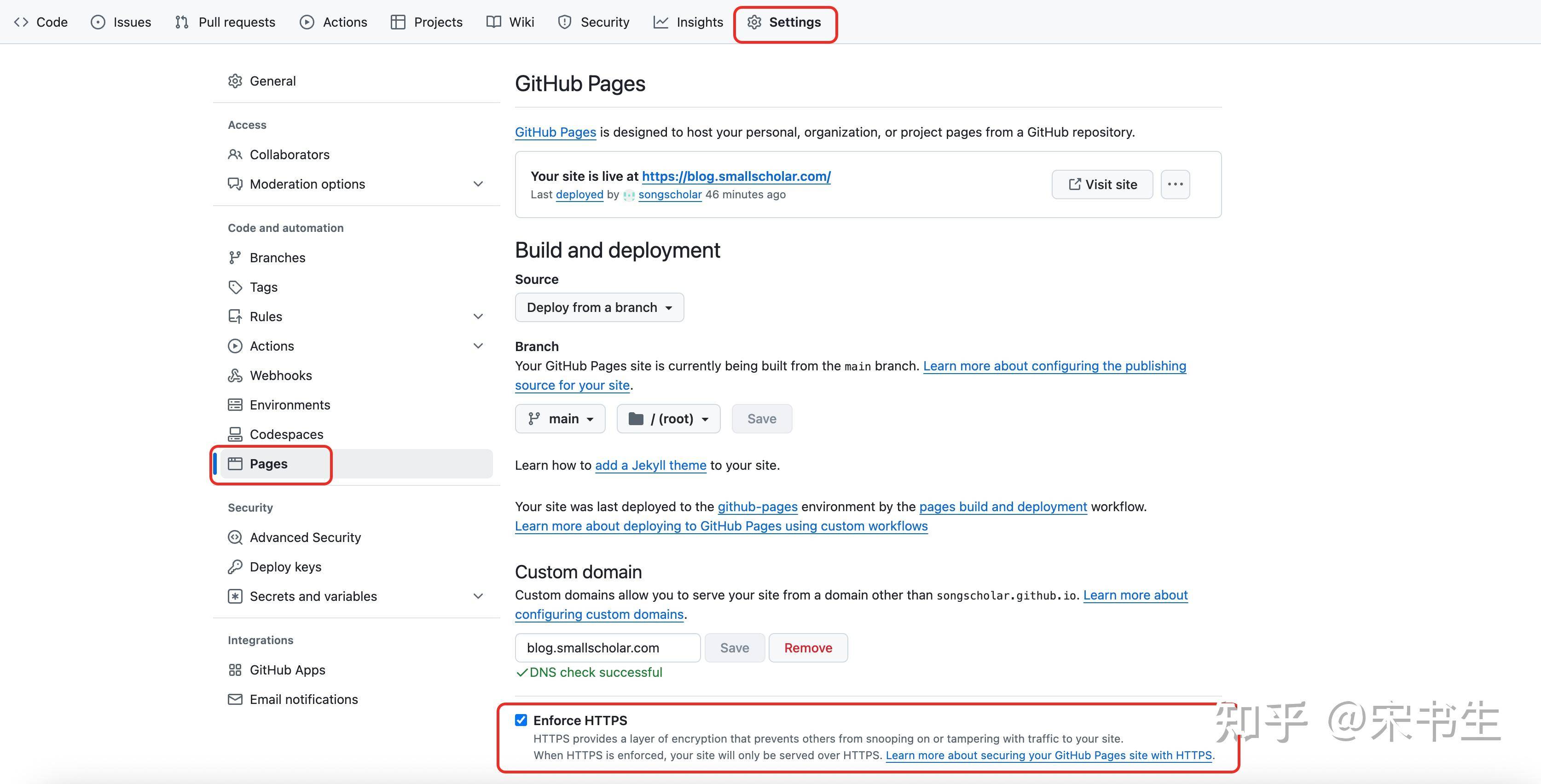Open the https://blog.smallscholar.com/ link
The image size is (1541, 784).
736,176
